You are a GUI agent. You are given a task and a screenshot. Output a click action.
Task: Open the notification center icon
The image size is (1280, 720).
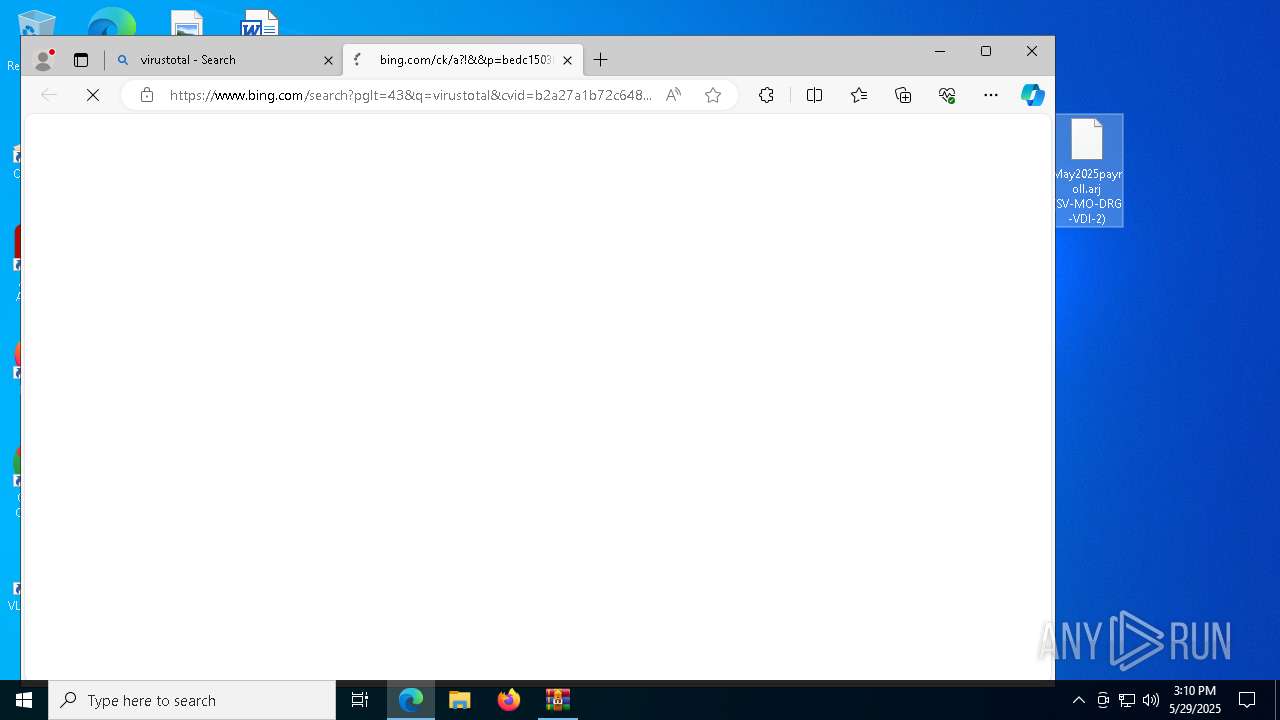[1247, 700]
